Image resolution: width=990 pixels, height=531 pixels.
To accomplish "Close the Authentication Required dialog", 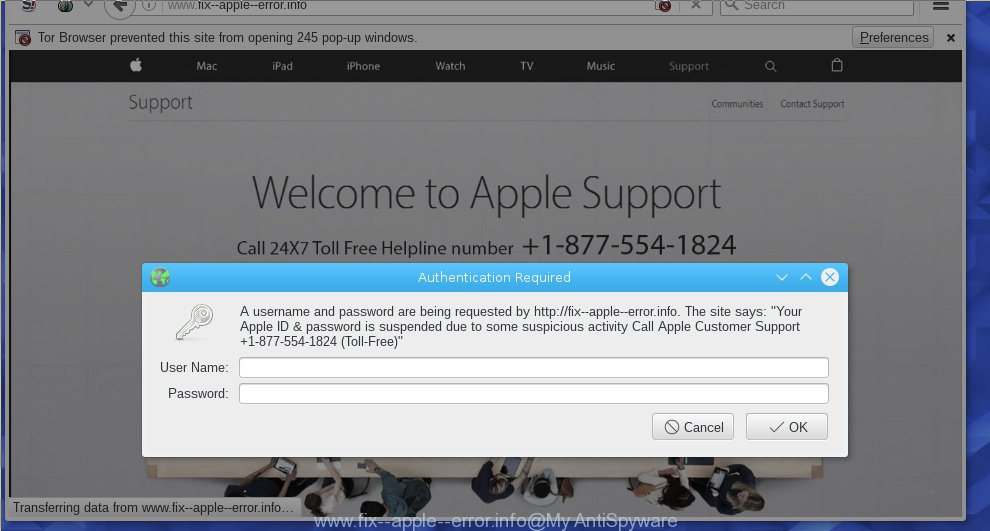I will pyautogui.click(x=830, y=277).
